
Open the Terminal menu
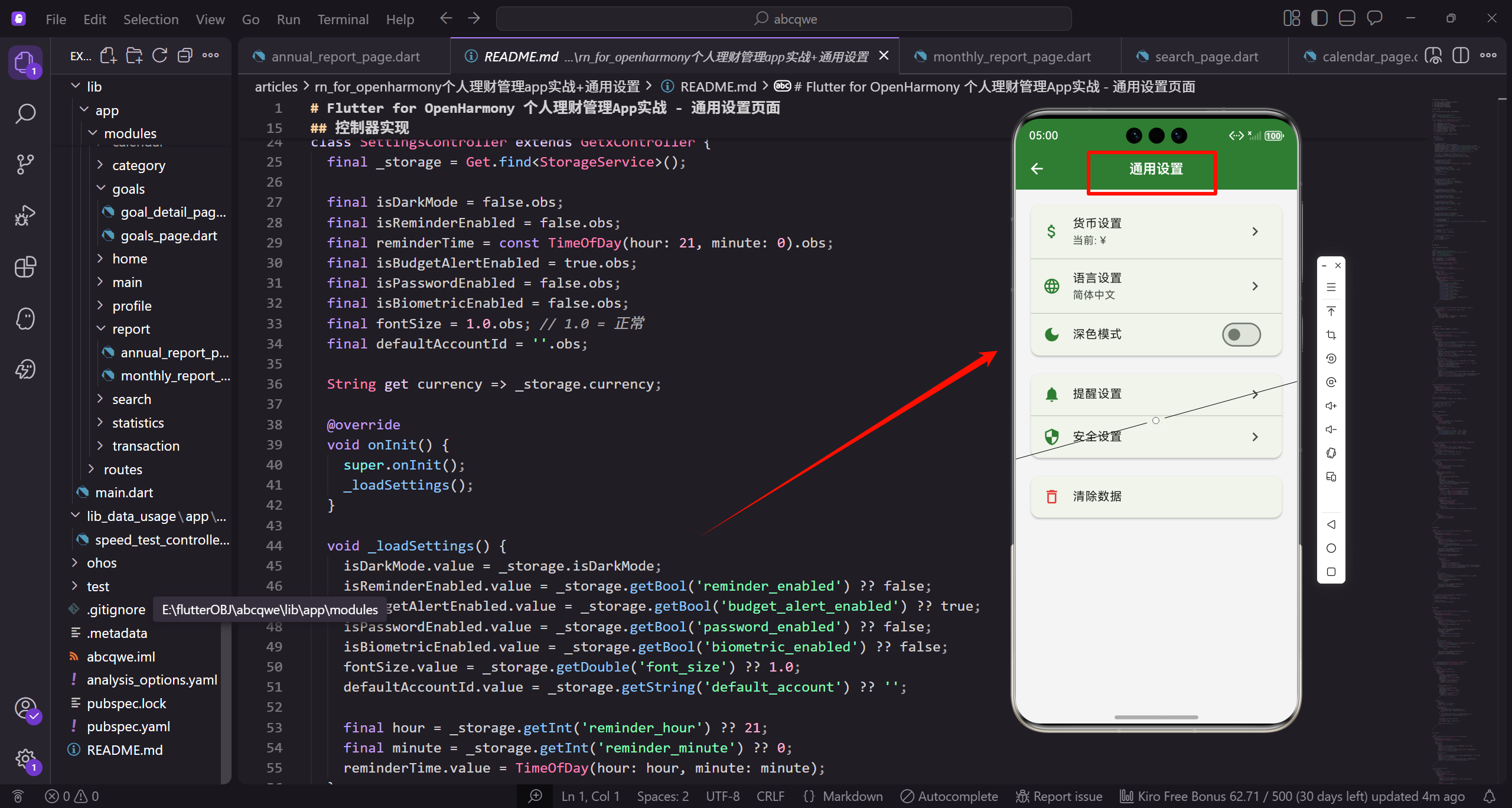point(343,19)
